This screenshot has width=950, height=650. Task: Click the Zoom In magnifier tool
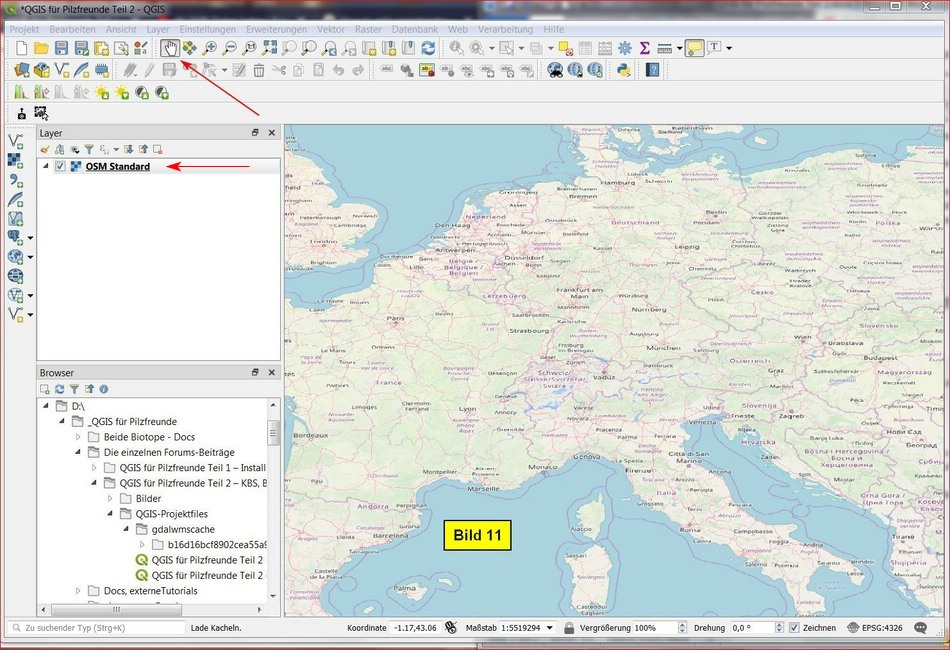pyautogui.click(x=209, y=47)
